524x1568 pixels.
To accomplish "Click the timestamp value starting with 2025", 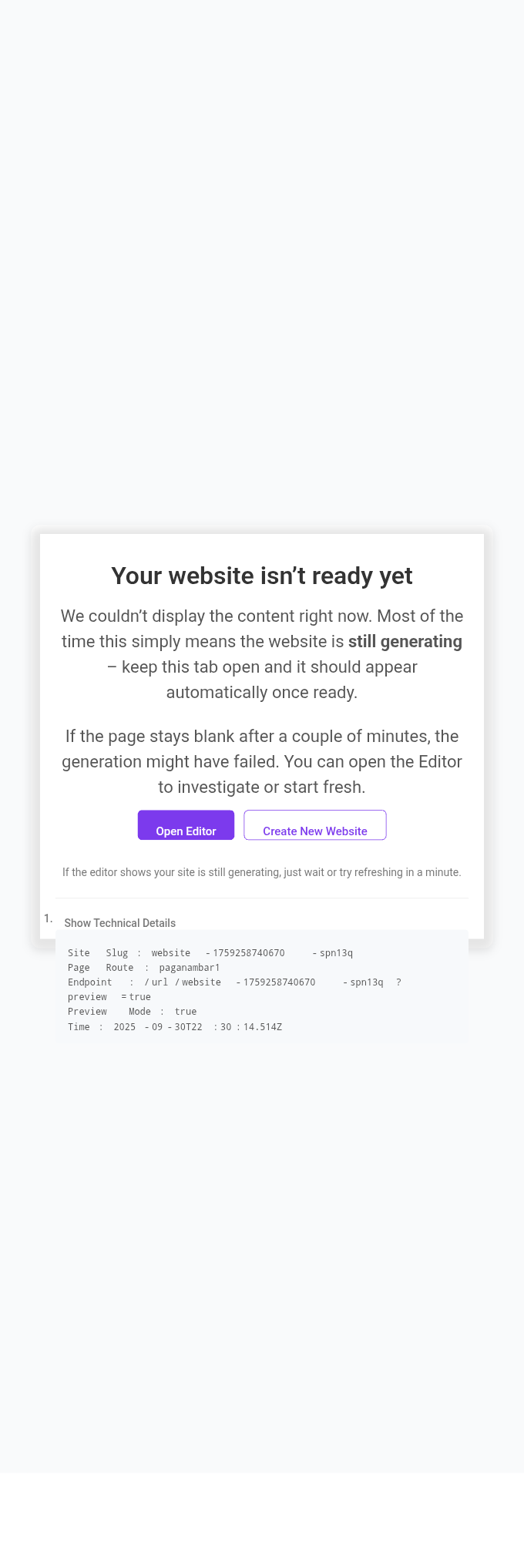I will [197, 1027].
